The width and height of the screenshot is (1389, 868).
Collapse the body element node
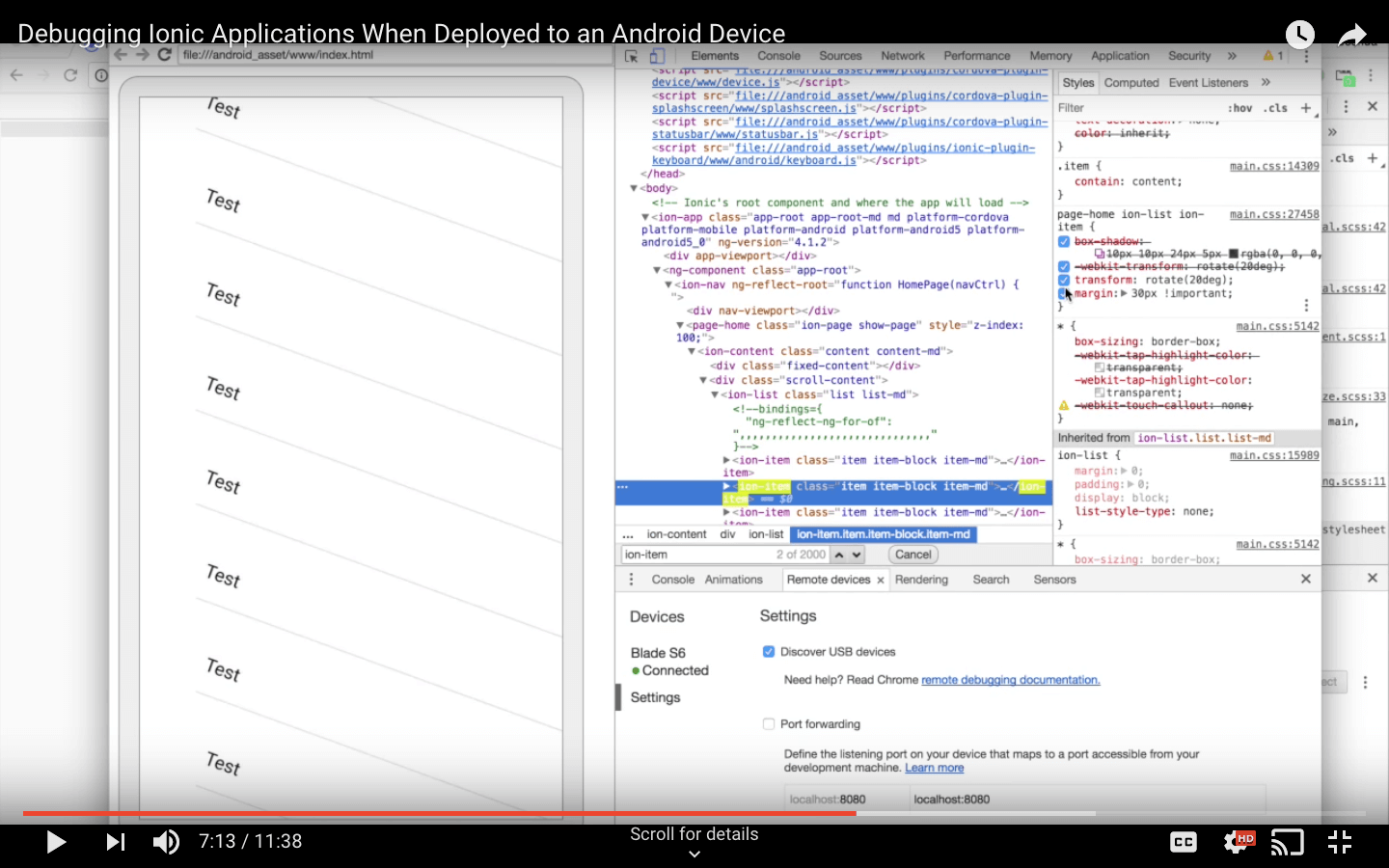634,189
